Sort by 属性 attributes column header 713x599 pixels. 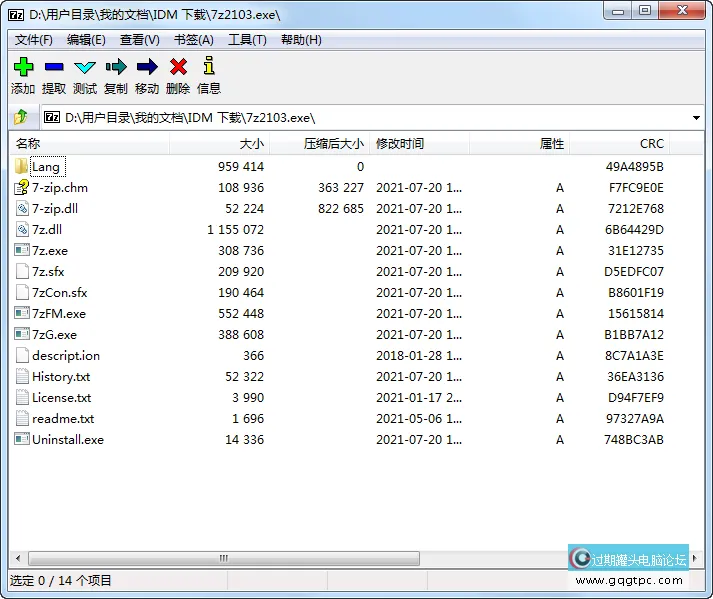519,144
